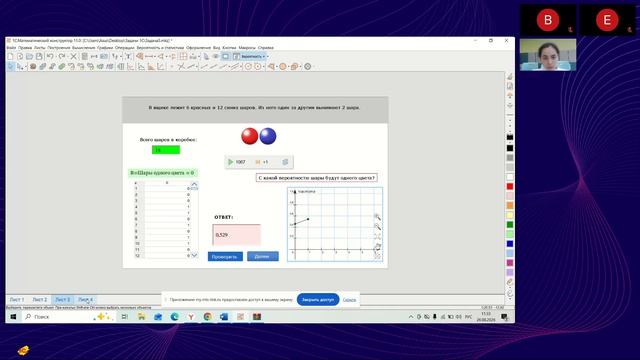The height and width of the screenshot is (360, 640).
Task: Click the text tool T icon in toolbar
Action: [128, 56]
